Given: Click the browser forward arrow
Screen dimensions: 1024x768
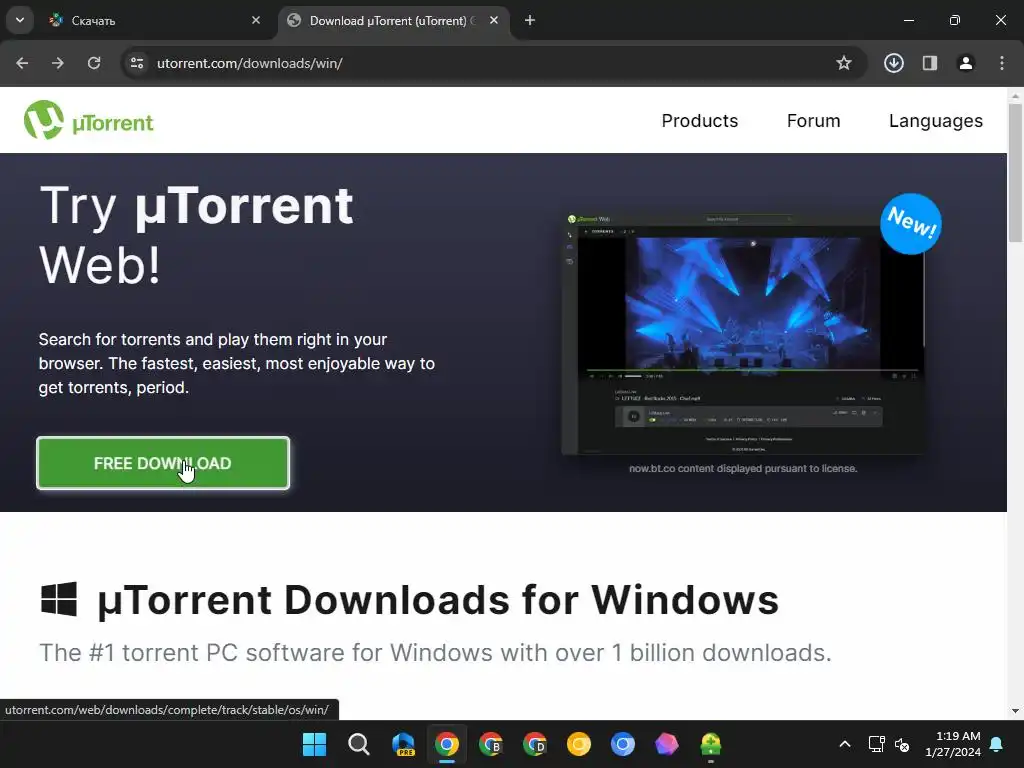Looking at the screenshot, I should [58, 63].
